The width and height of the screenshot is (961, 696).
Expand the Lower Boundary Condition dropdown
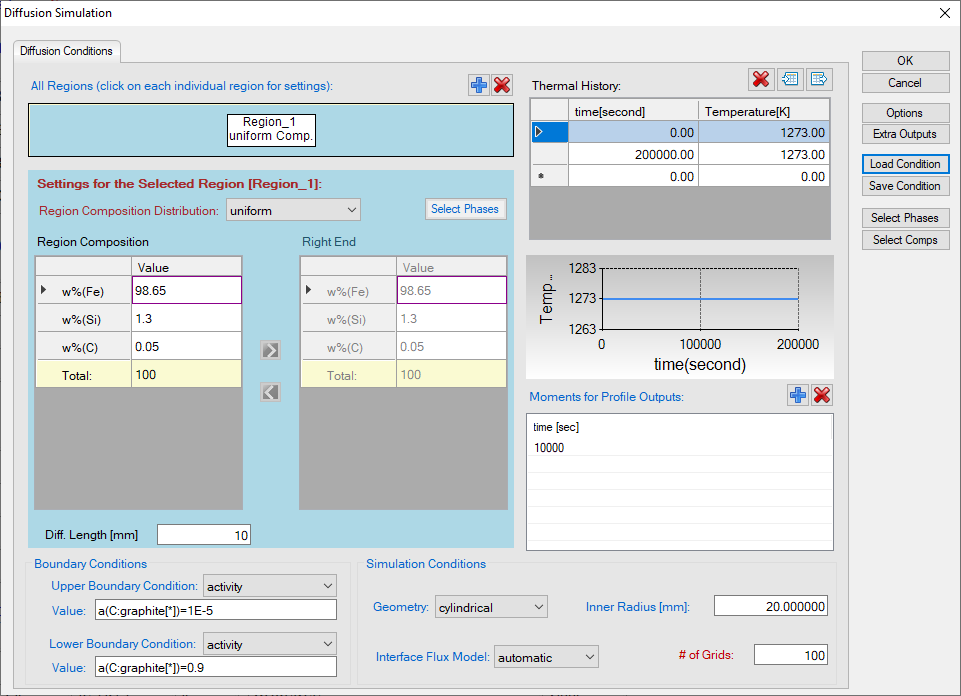pyautogui.click(x=270, y=644)
